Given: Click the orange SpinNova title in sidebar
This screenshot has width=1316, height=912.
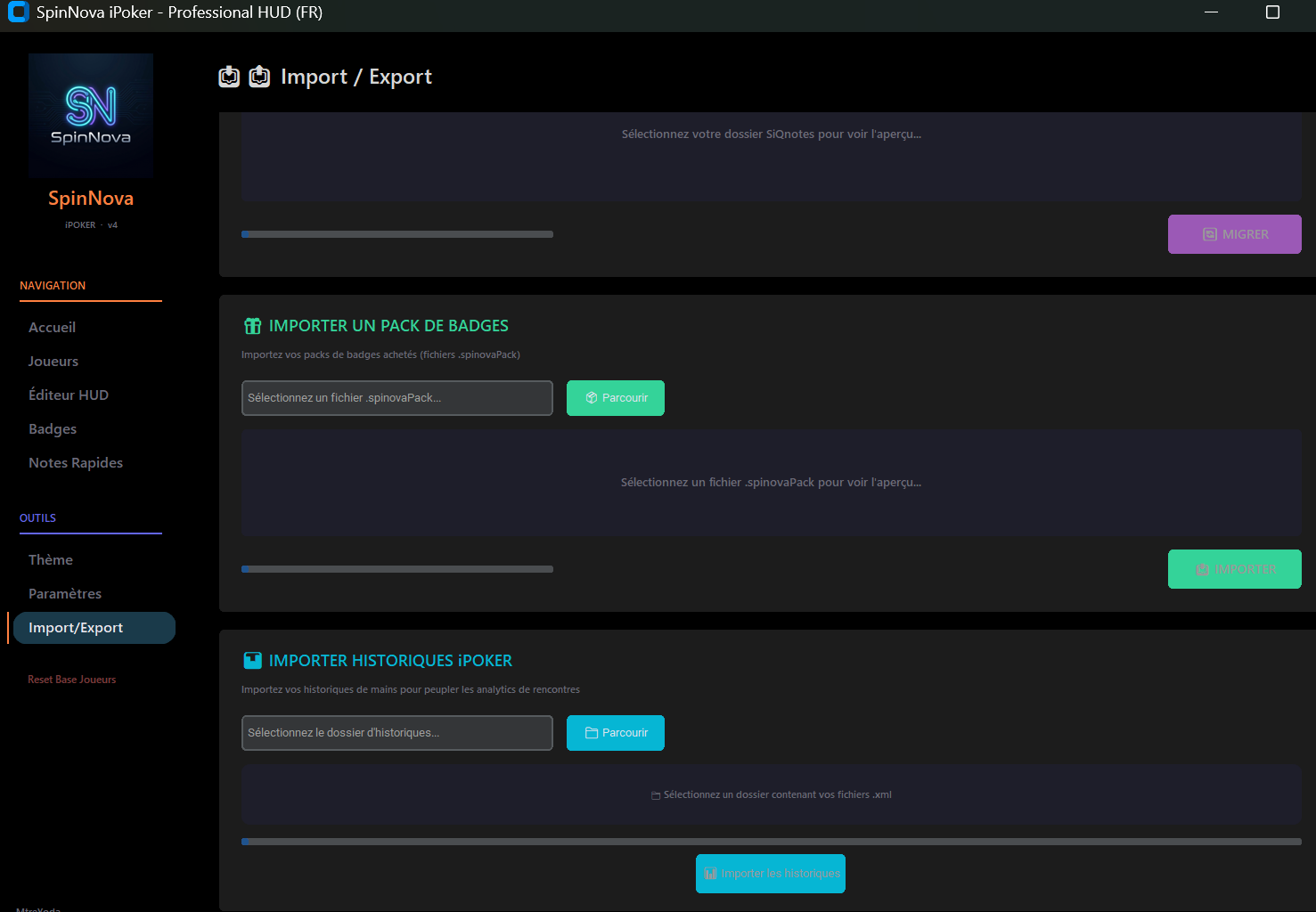Looking at the screenshot, I should [91, 198].
